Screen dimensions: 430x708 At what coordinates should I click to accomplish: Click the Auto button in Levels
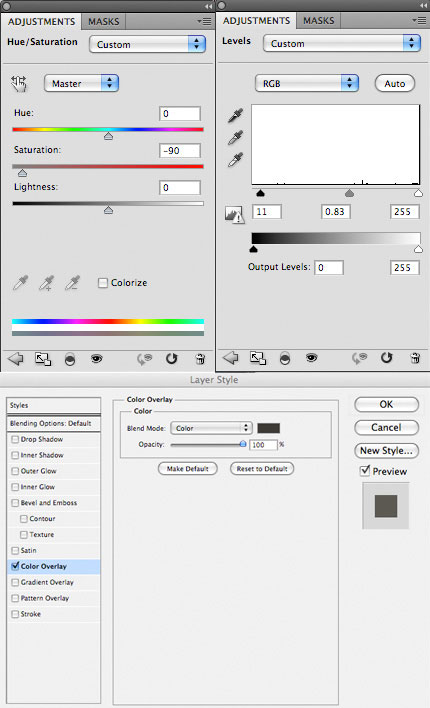[395, 84]
